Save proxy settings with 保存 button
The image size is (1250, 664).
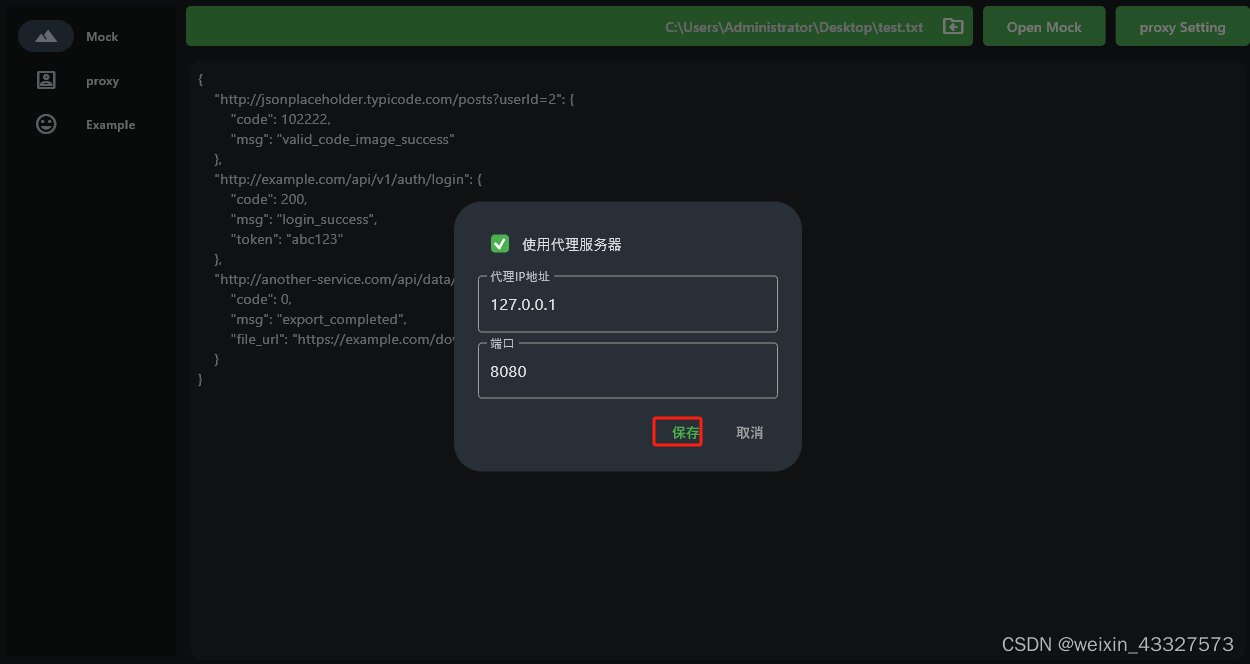pos(686,432)
